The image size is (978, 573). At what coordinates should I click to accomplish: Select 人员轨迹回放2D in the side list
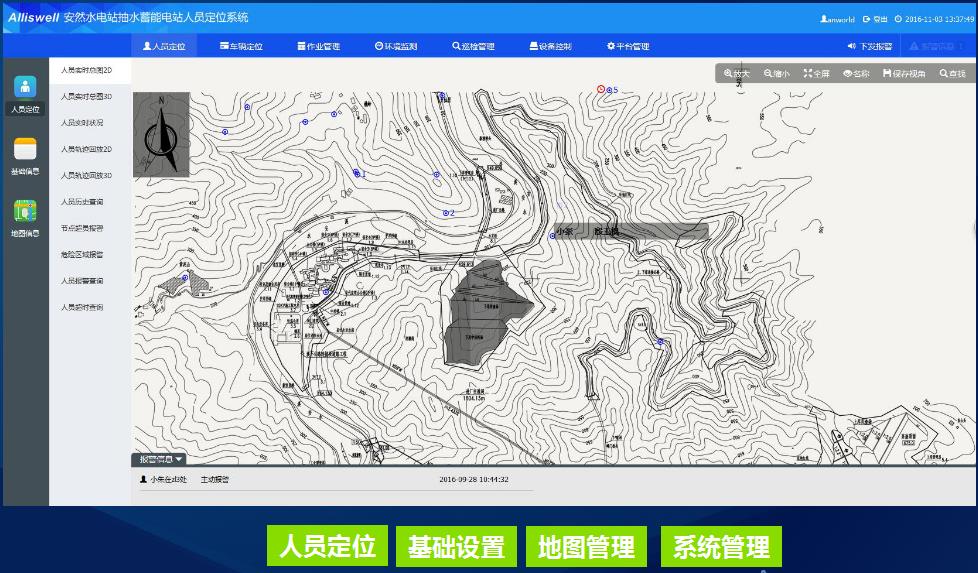click(87, 149)
